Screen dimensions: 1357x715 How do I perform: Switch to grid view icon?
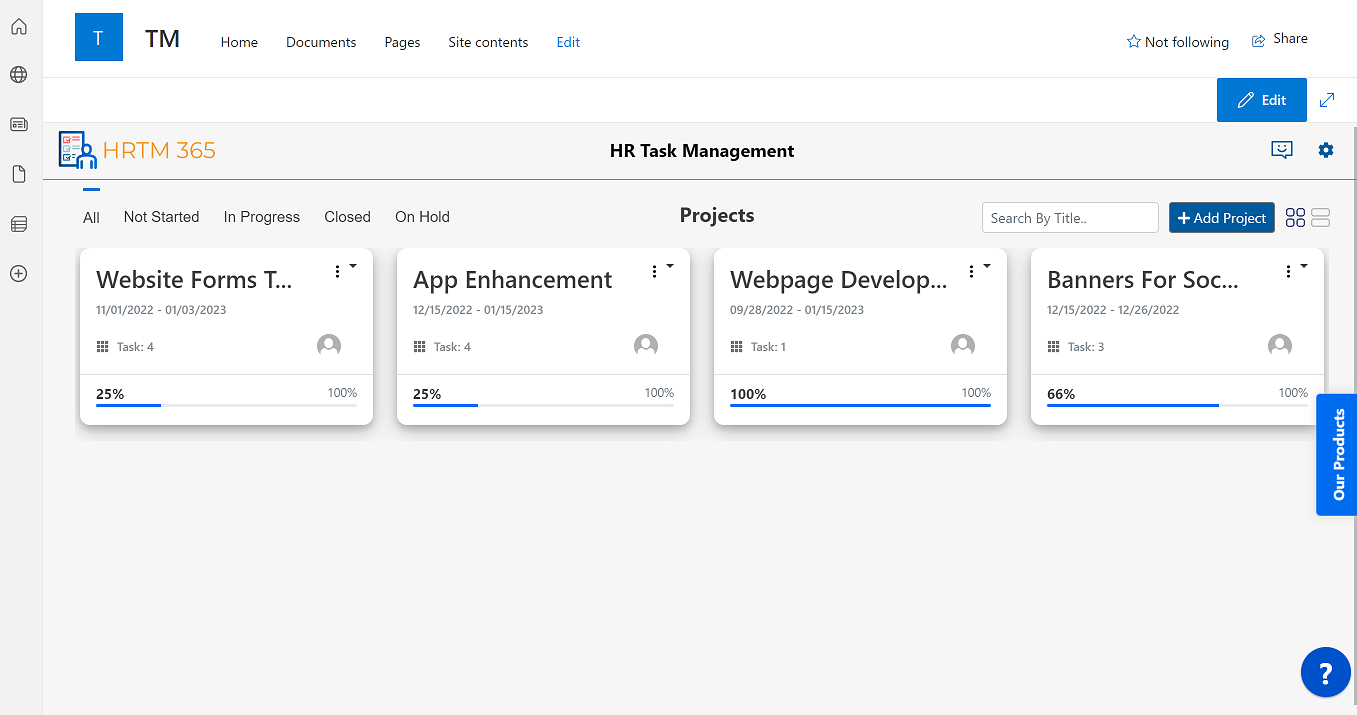[1295, 217]
